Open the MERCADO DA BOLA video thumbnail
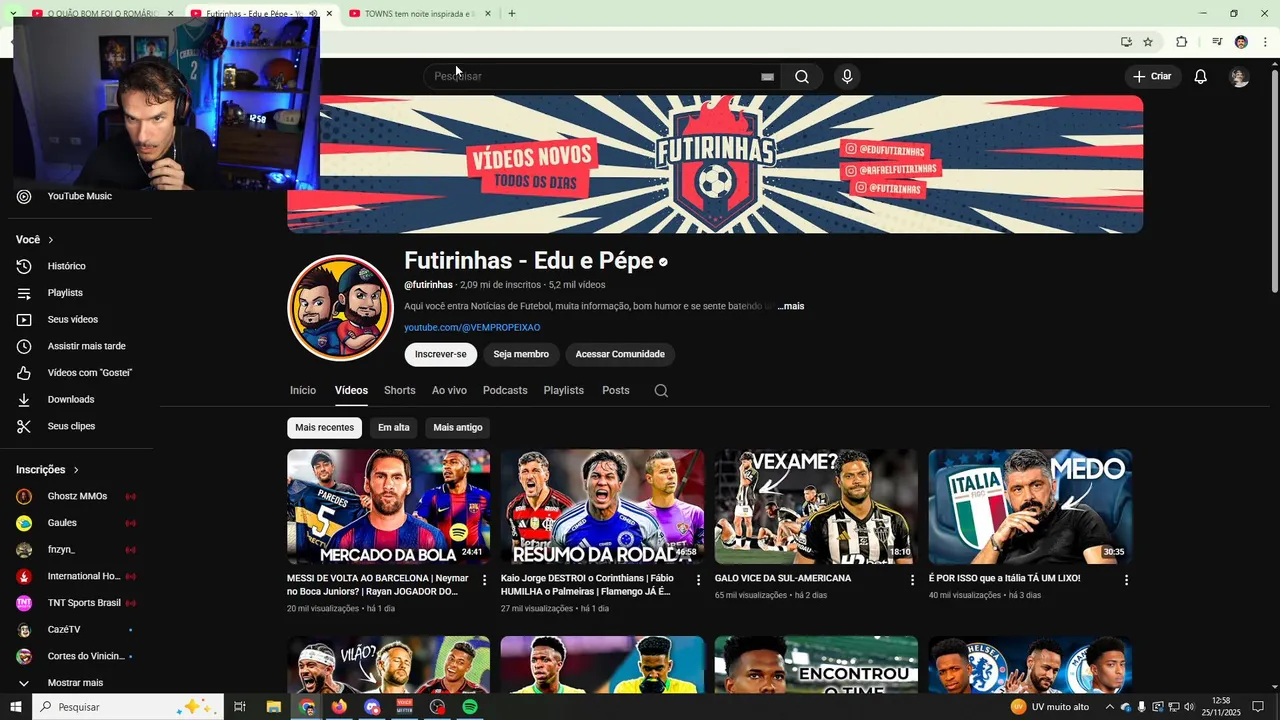This screenshot has width=1280, height=720. (x=388, y=507)
